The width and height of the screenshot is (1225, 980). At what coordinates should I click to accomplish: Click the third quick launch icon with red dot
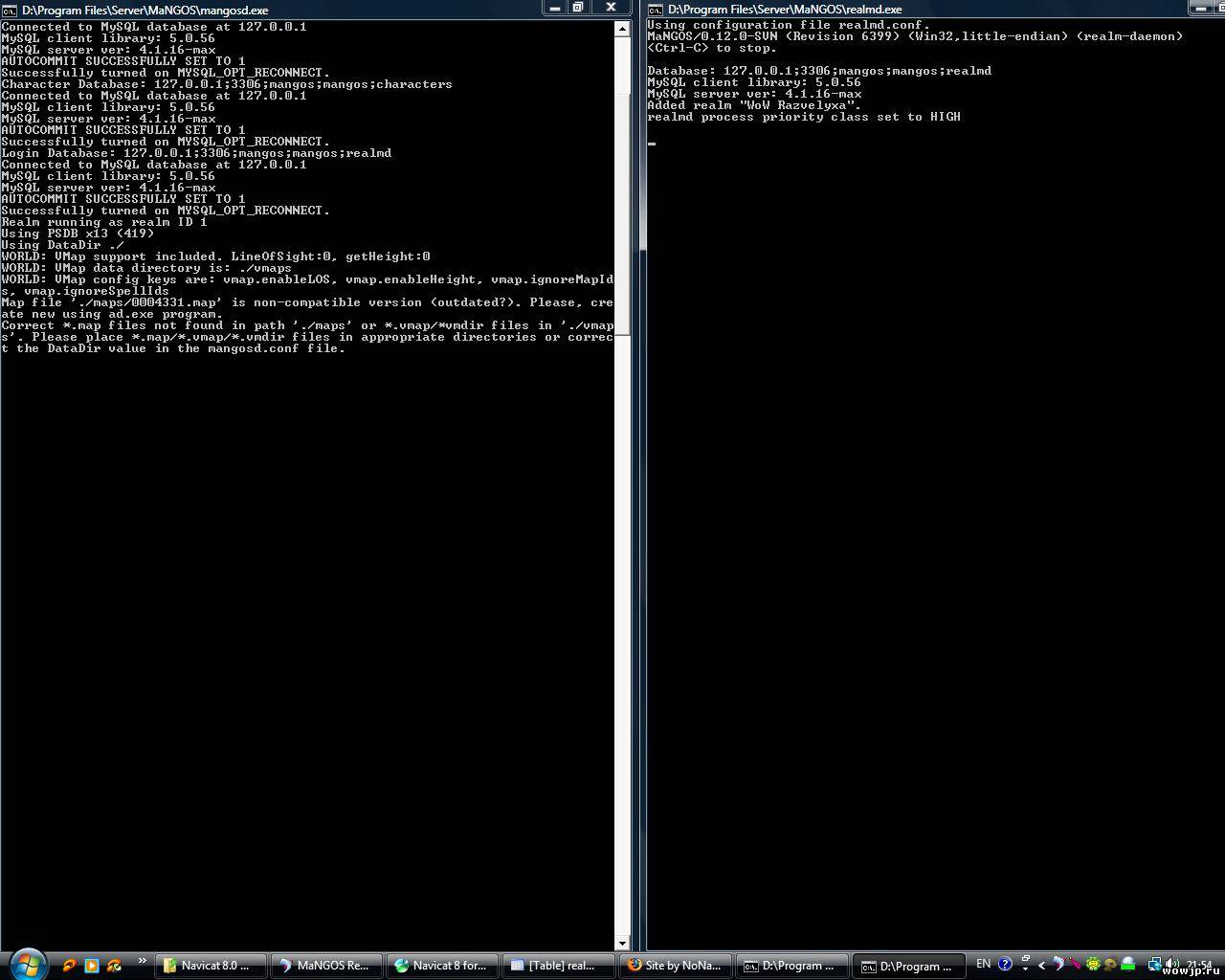point(115,965)
